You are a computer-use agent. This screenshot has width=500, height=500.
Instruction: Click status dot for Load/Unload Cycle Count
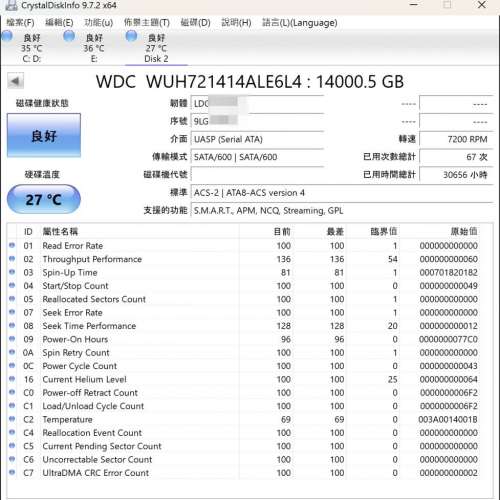click(x=12, y=406)
